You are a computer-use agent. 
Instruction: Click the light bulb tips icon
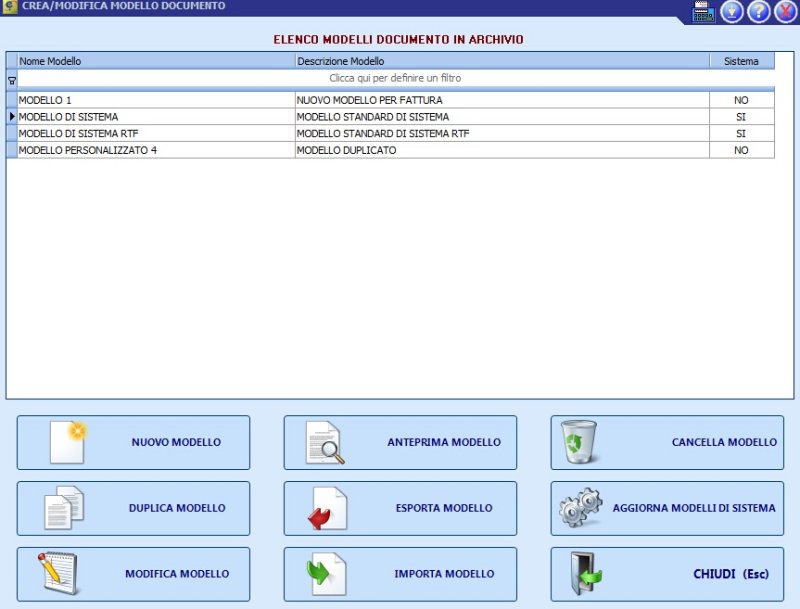coord(732,12)
